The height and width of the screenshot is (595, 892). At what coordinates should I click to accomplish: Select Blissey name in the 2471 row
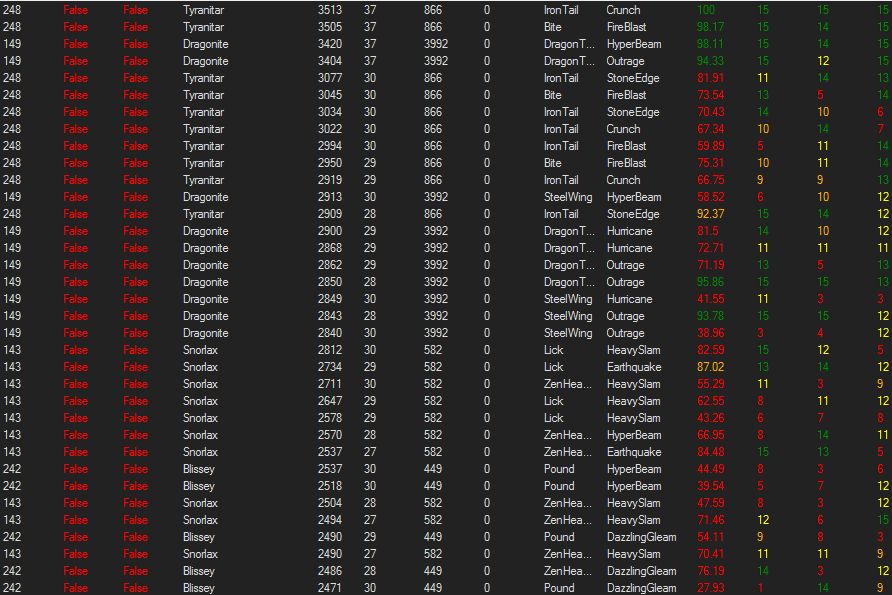pyautogui.click(x=199, y=588)
